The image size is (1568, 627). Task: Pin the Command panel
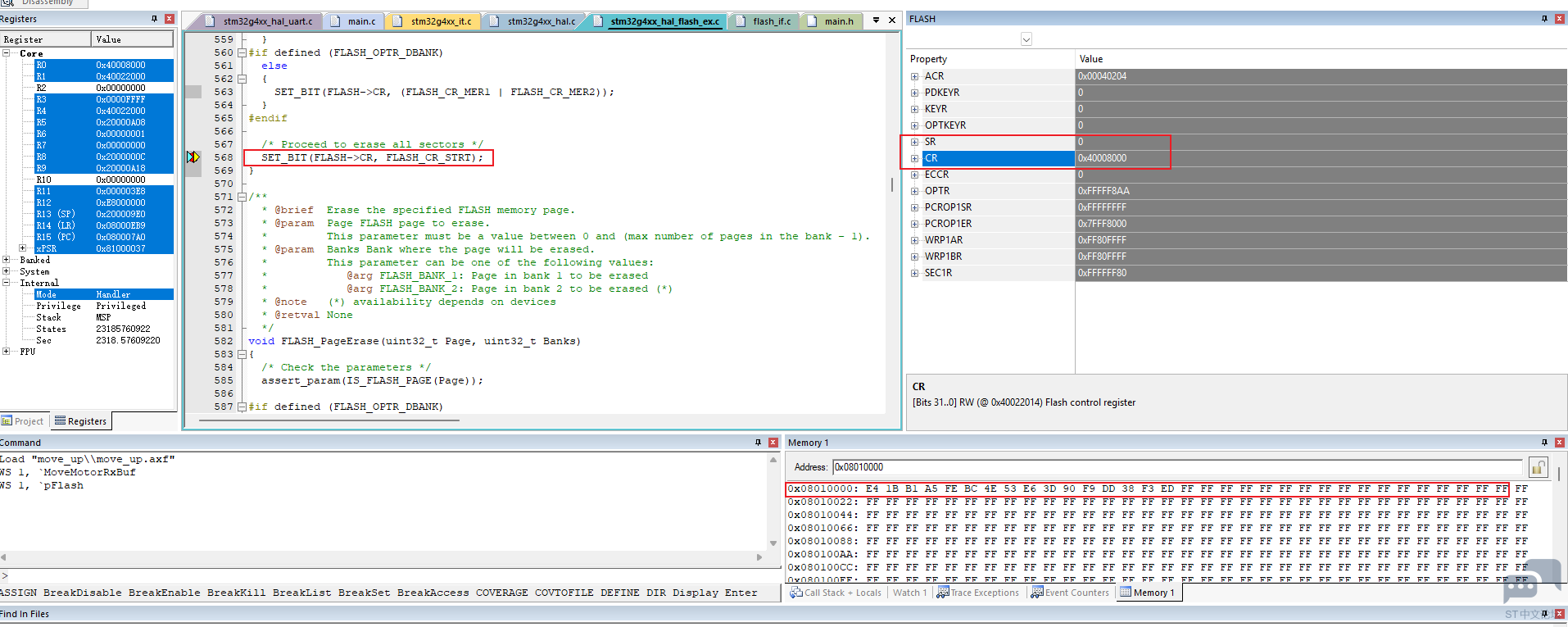(758, 443)
